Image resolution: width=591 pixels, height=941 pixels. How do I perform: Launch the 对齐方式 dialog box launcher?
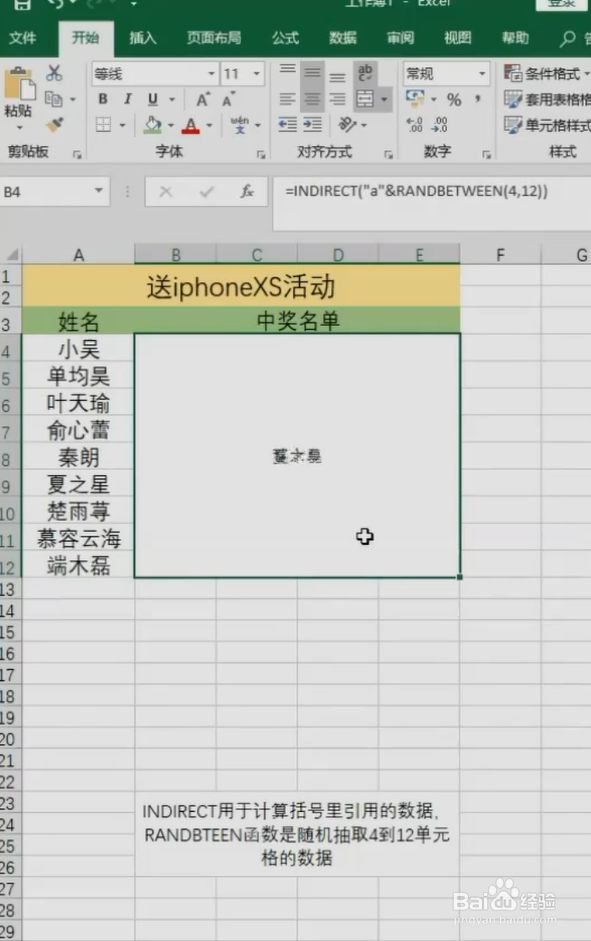[389, 155]
